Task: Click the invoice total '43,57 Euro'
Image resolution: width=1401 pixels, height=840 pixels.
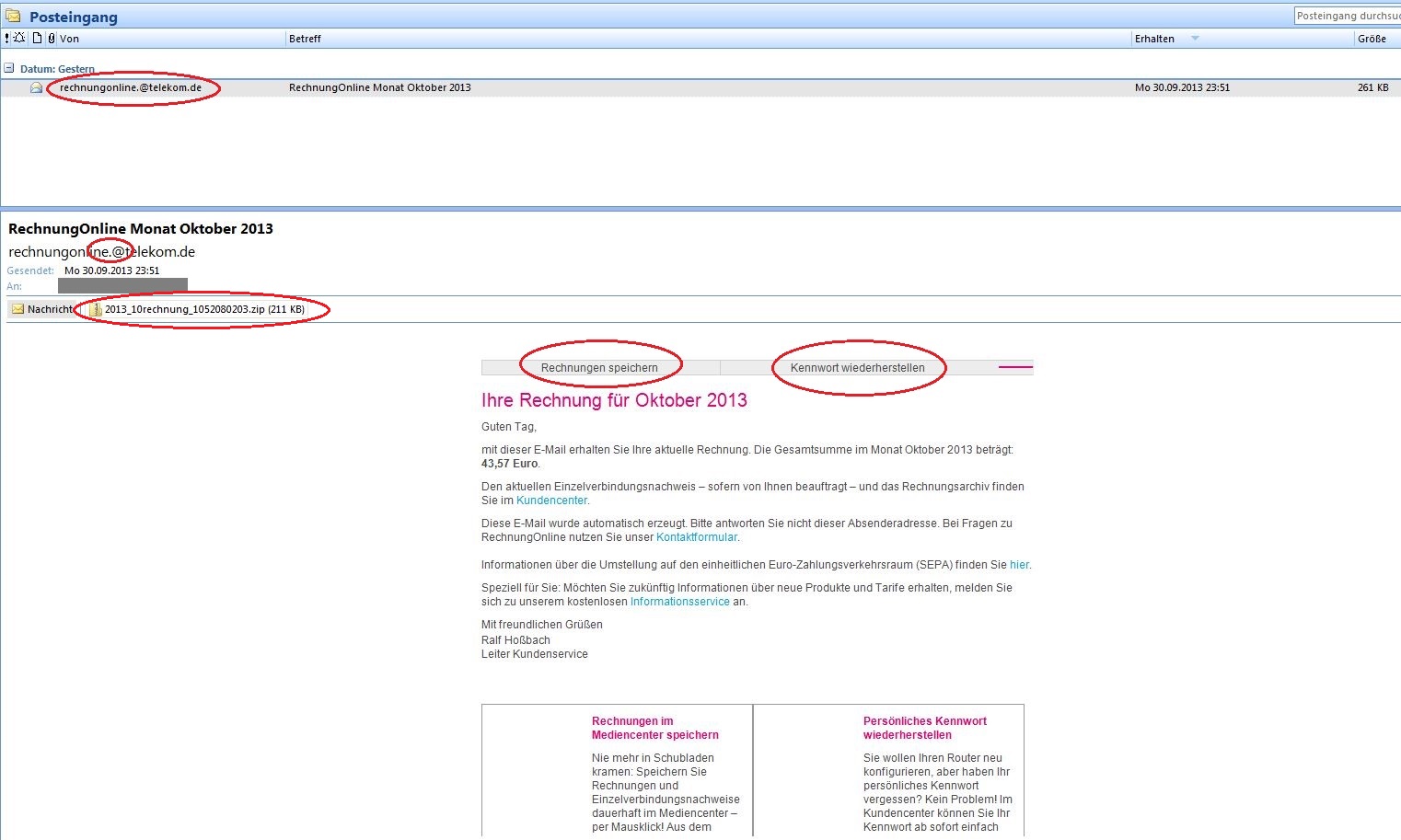Action: click(x=509, y=464)
